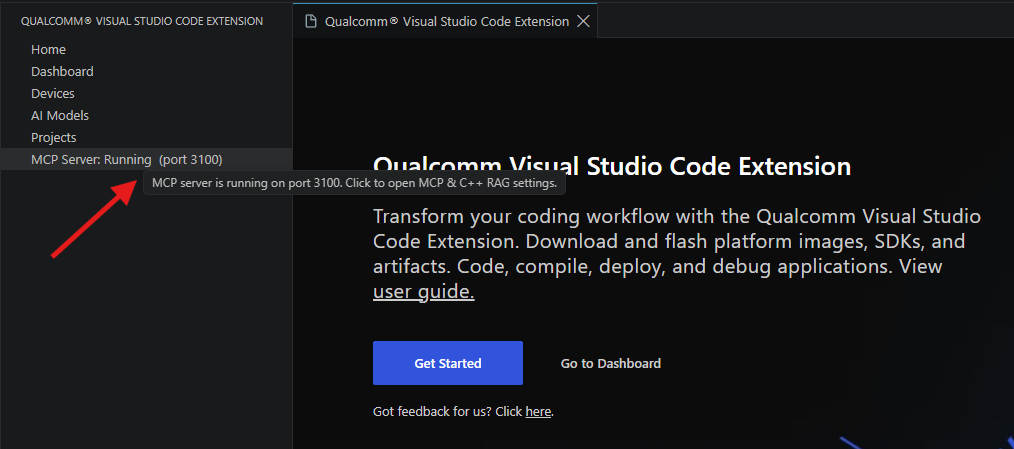This screenshot has width=1014, height=449.
Task: Open AI Models in the sidebar
Action: [146, 116]
